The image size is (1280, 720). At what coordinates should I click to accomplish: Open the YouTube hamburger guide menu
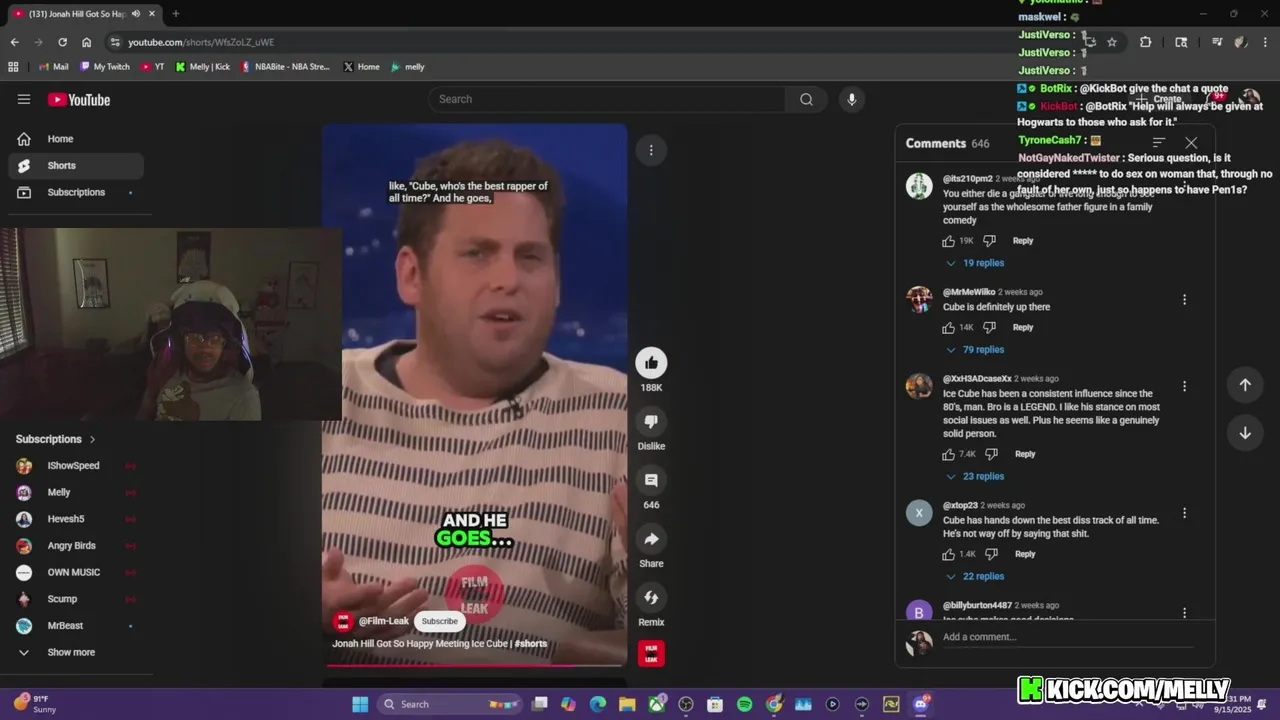pyautogui.click(x=24, y=99)
